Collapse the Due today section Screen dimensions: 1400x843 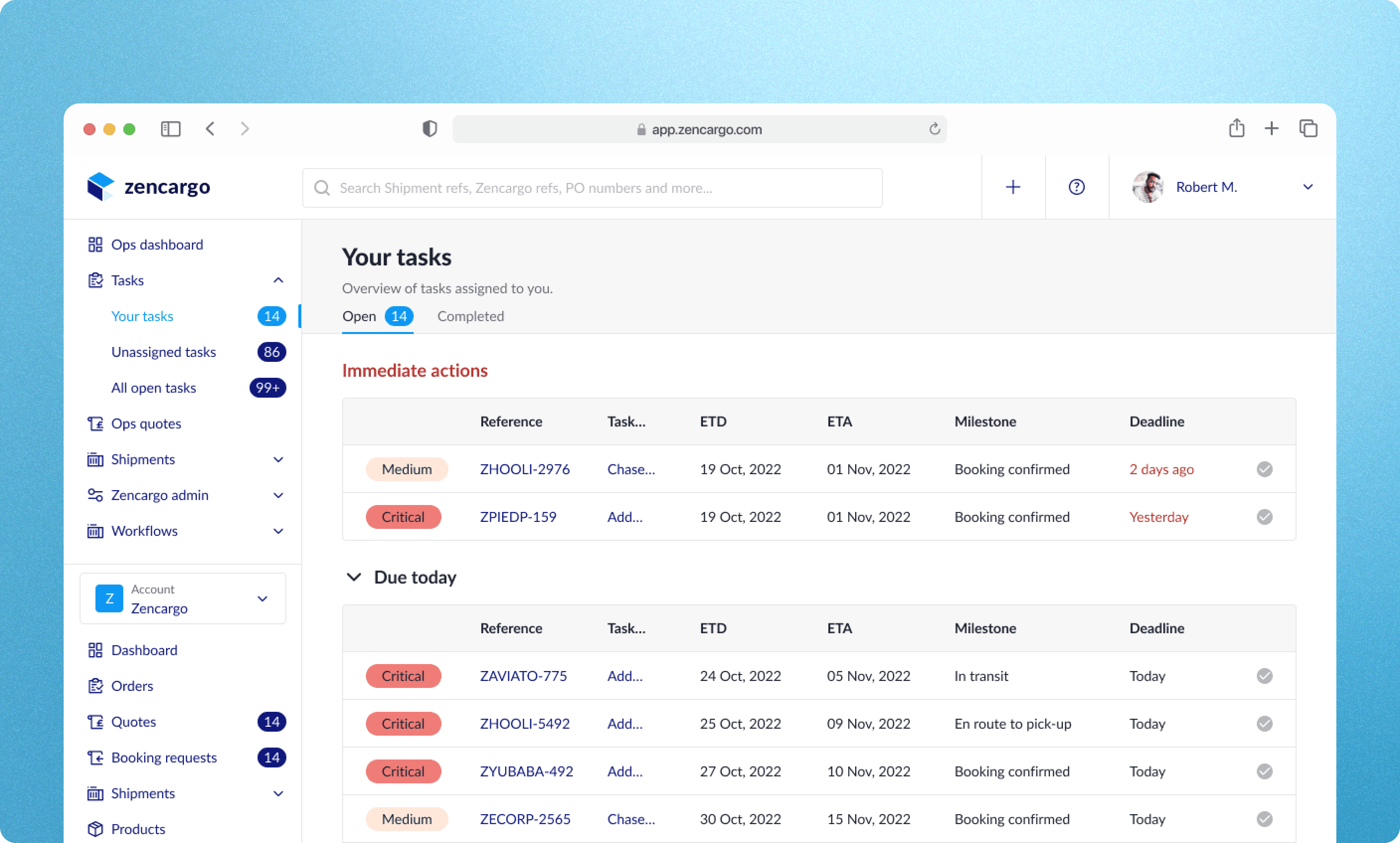(354, 577)
